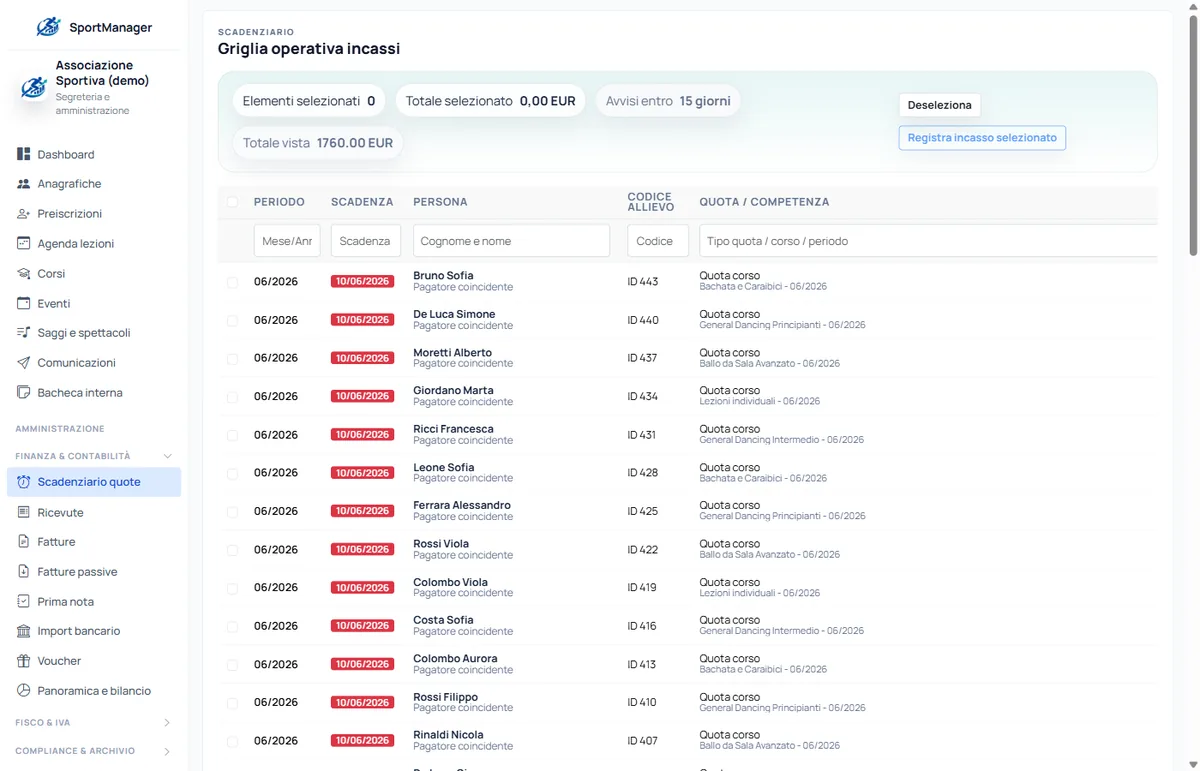The image size is (1200, 771).
Task: Toggle the select-all checkbox in table header
Action: tap(232, 202)
